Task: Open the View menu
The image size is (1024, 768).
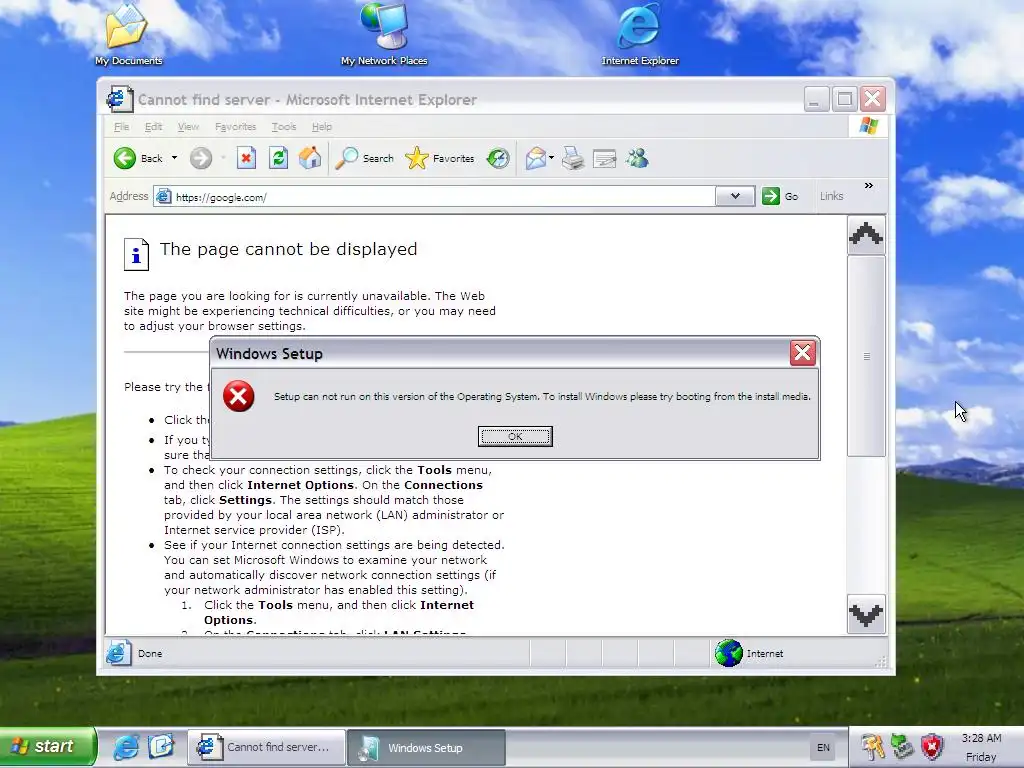Action: click(188, 127)
